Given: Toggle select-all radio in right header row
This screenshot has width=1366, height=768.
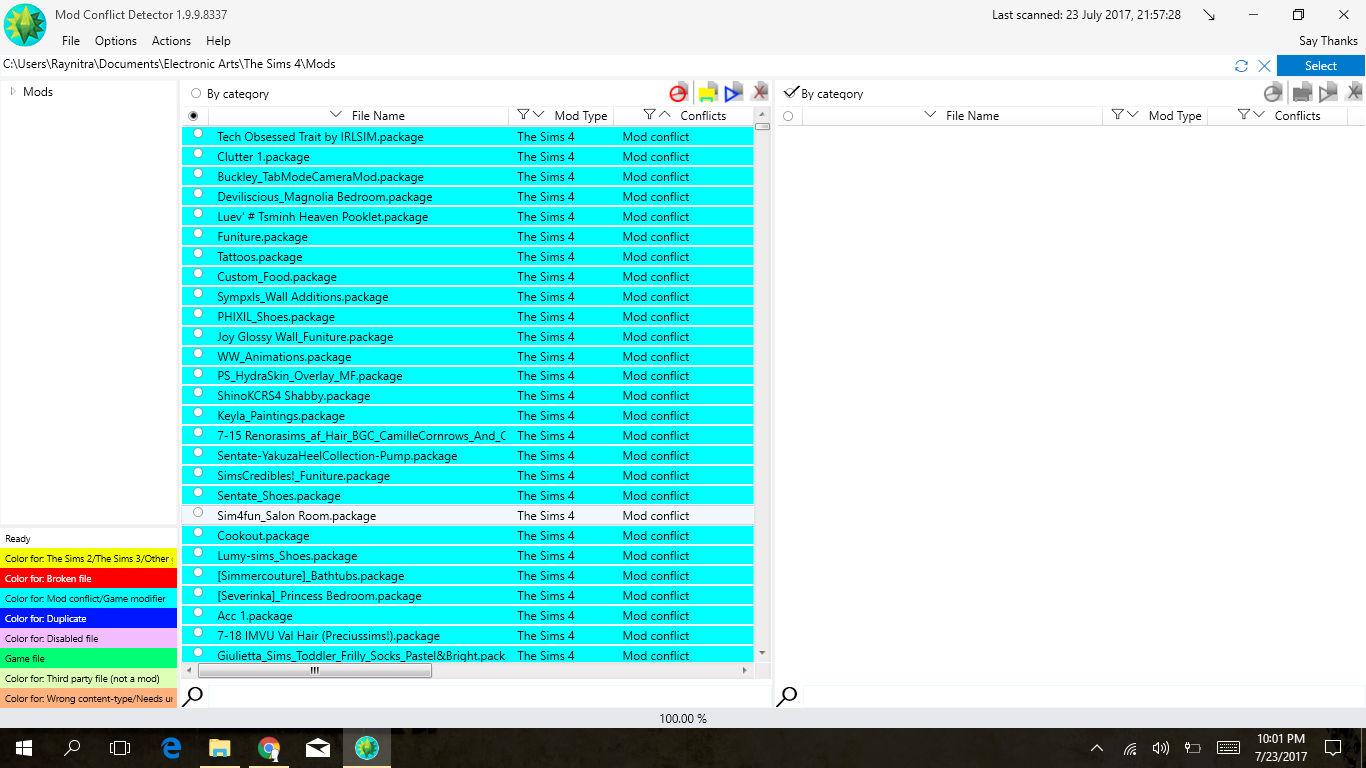Looking at the screenshot, I should pyautogui.click(x=788, y=116).
